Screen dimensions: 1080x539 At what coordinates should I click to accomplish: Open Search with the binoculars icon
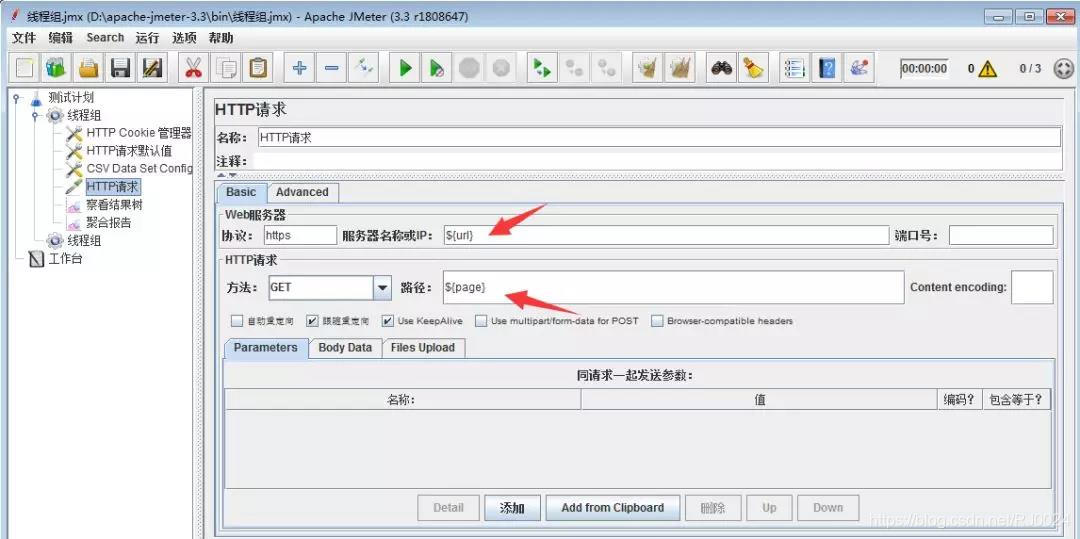click(721, 68)
